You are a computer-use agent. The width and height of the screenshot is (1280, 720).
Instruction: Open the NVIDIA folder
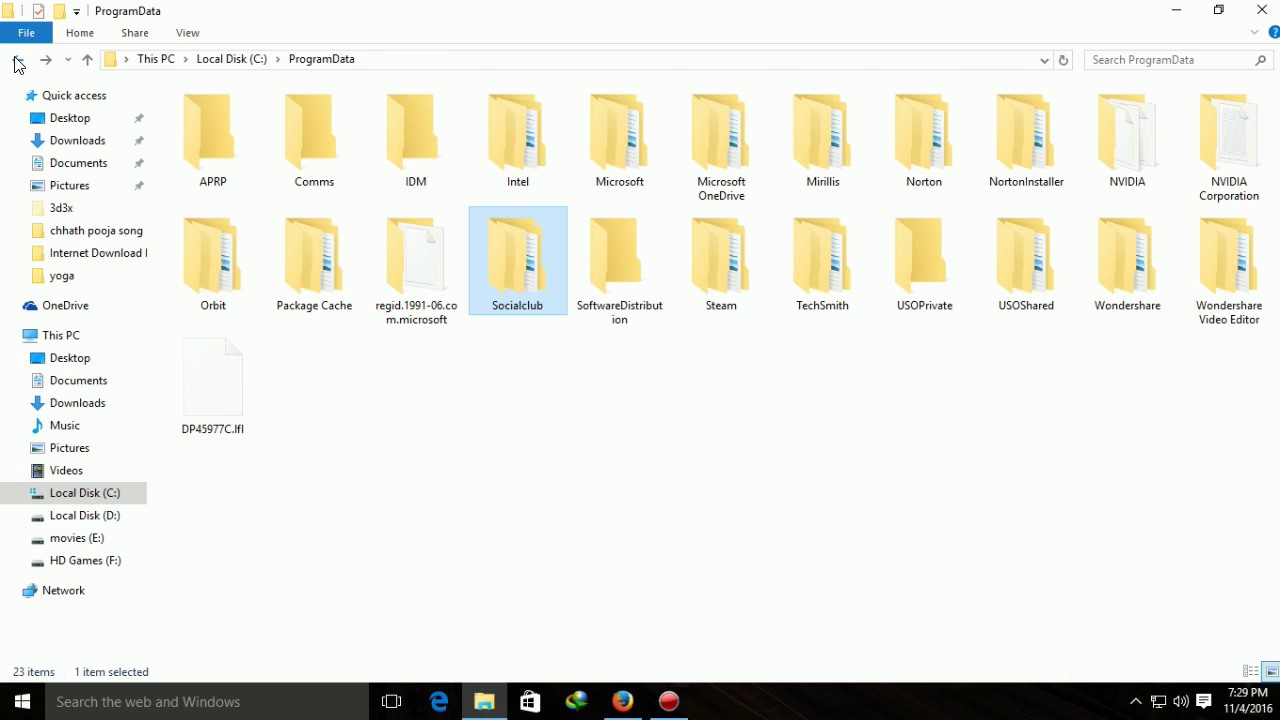pyautogui.click(x=1127, y=142)
